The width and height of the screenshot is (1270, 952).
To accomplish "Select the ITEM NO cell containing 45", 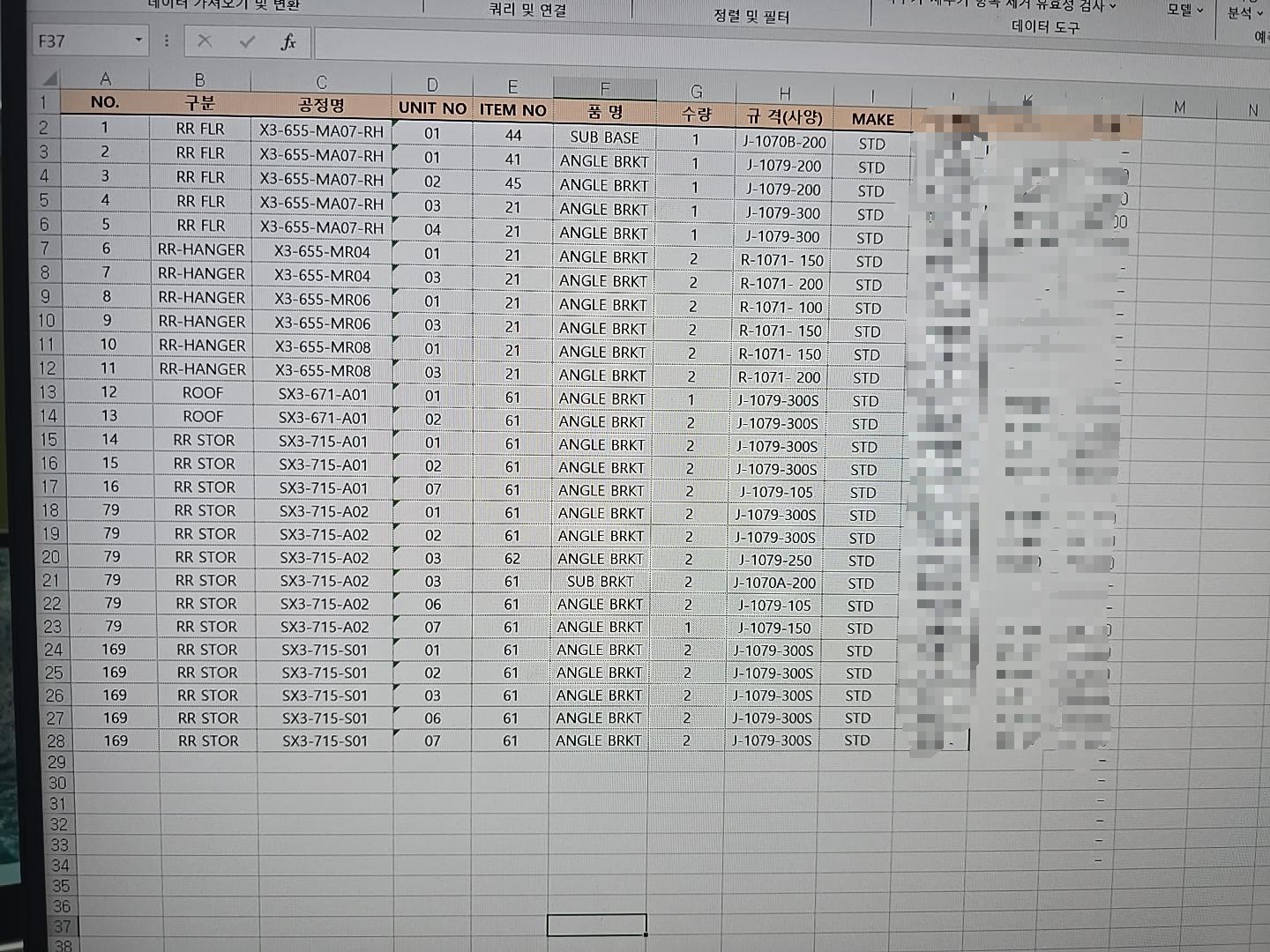I will (513, 183).
